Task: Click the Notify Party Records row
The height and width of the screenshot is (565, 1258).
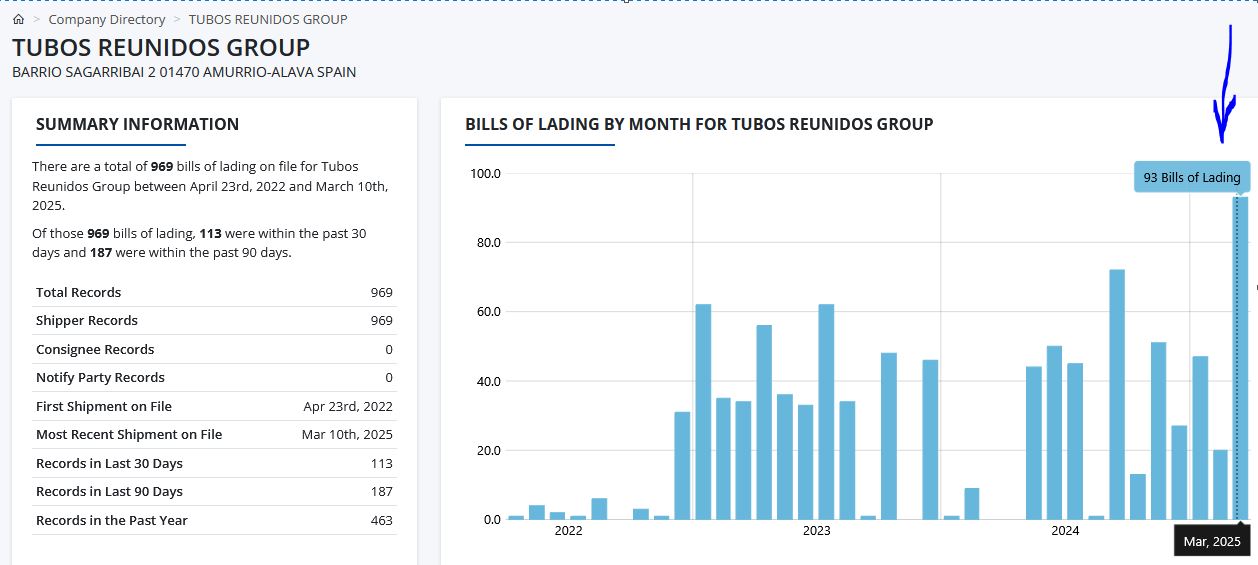Action: pyautogui.click(x=214, y=378)
